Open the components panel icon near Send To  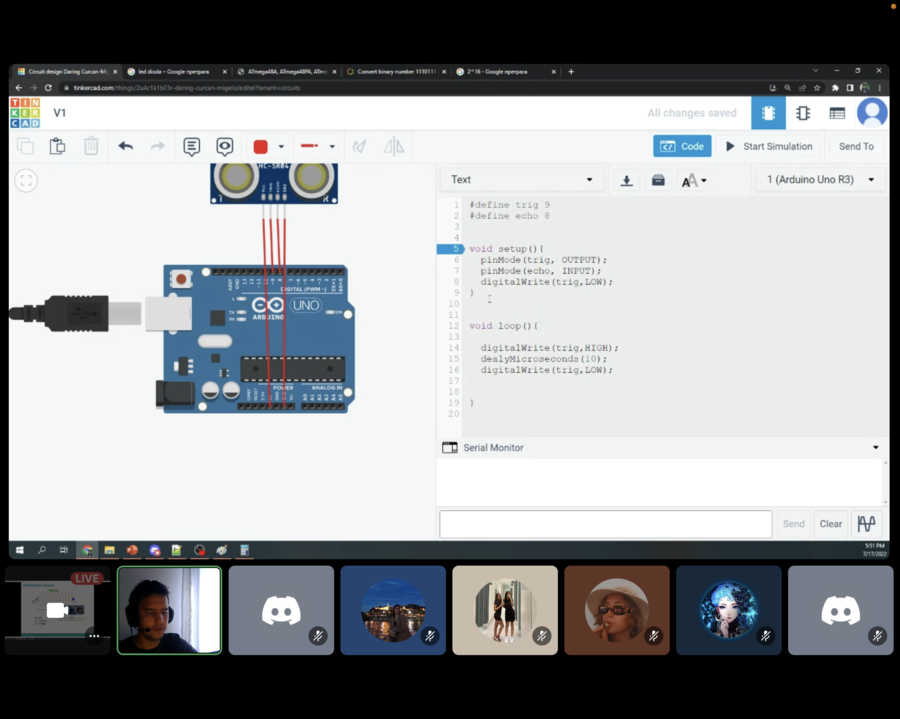pos(803,113)
